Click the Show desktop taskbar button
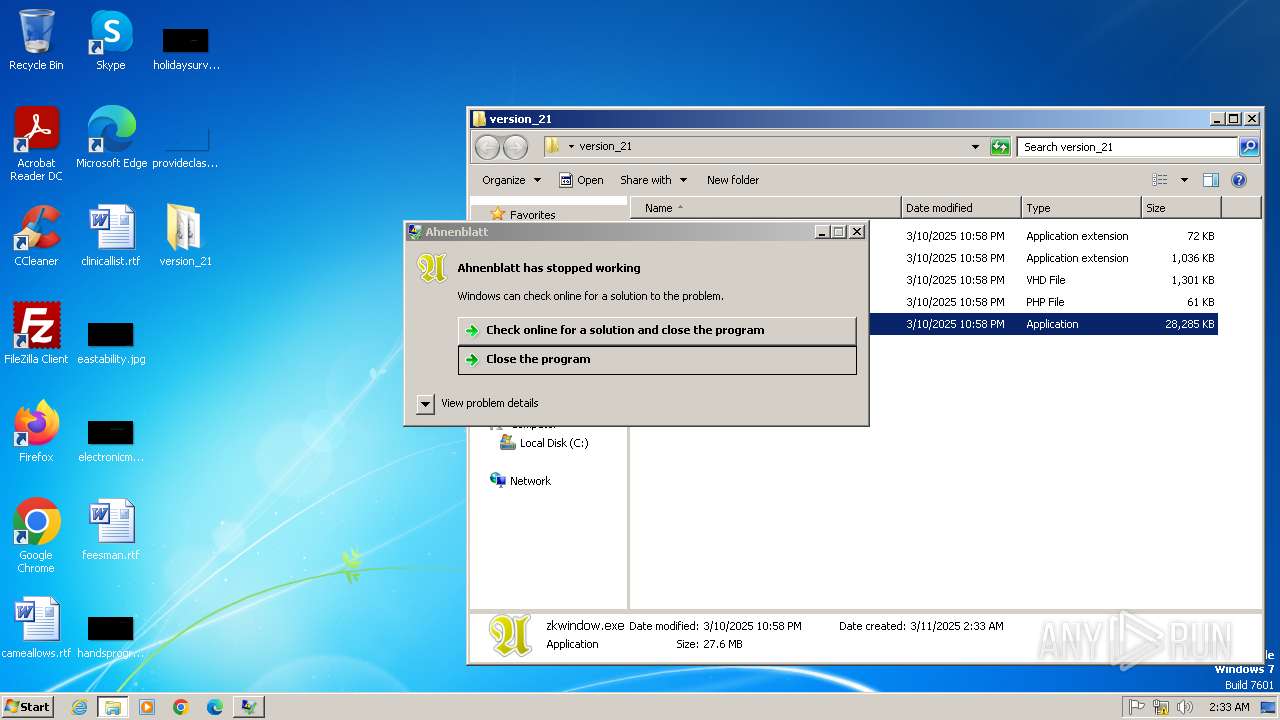Viewport: 1280px width, 720px height. tap(1269, 707)
